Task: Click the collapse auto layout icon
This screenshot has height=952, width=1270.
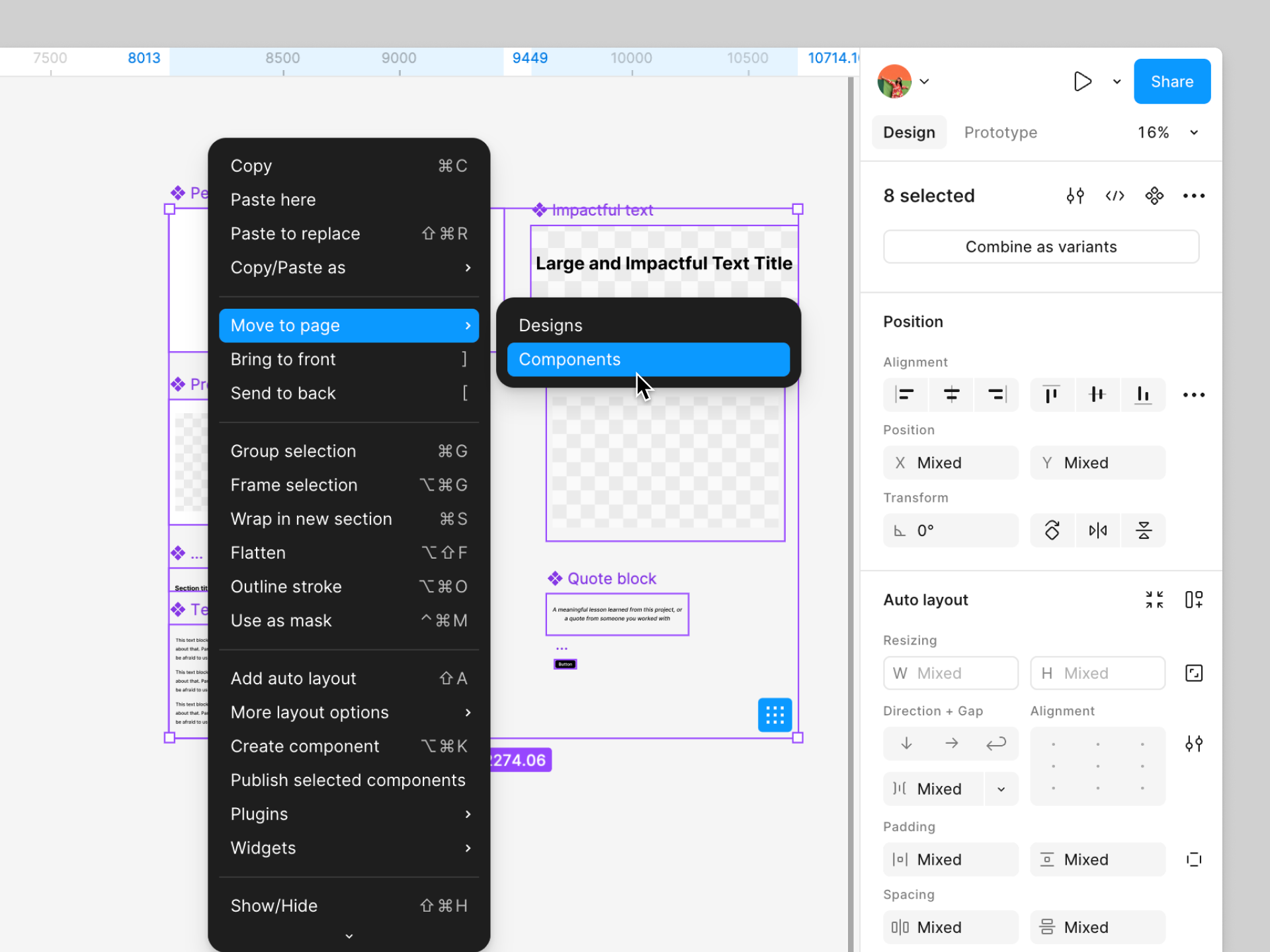Action: (x=1154, y=600)
